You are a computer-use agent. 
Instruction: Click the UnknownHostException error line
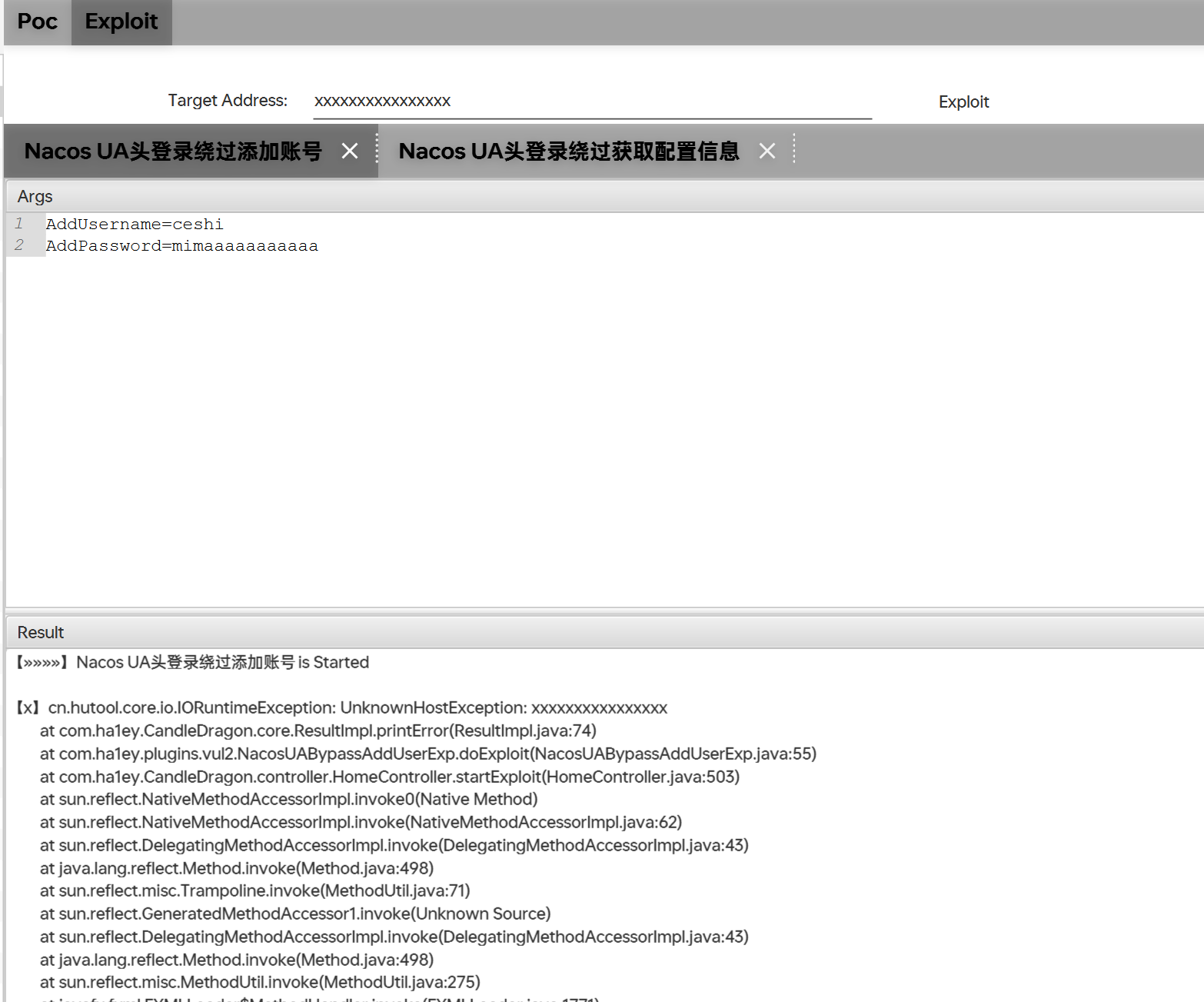coord(341,707)
